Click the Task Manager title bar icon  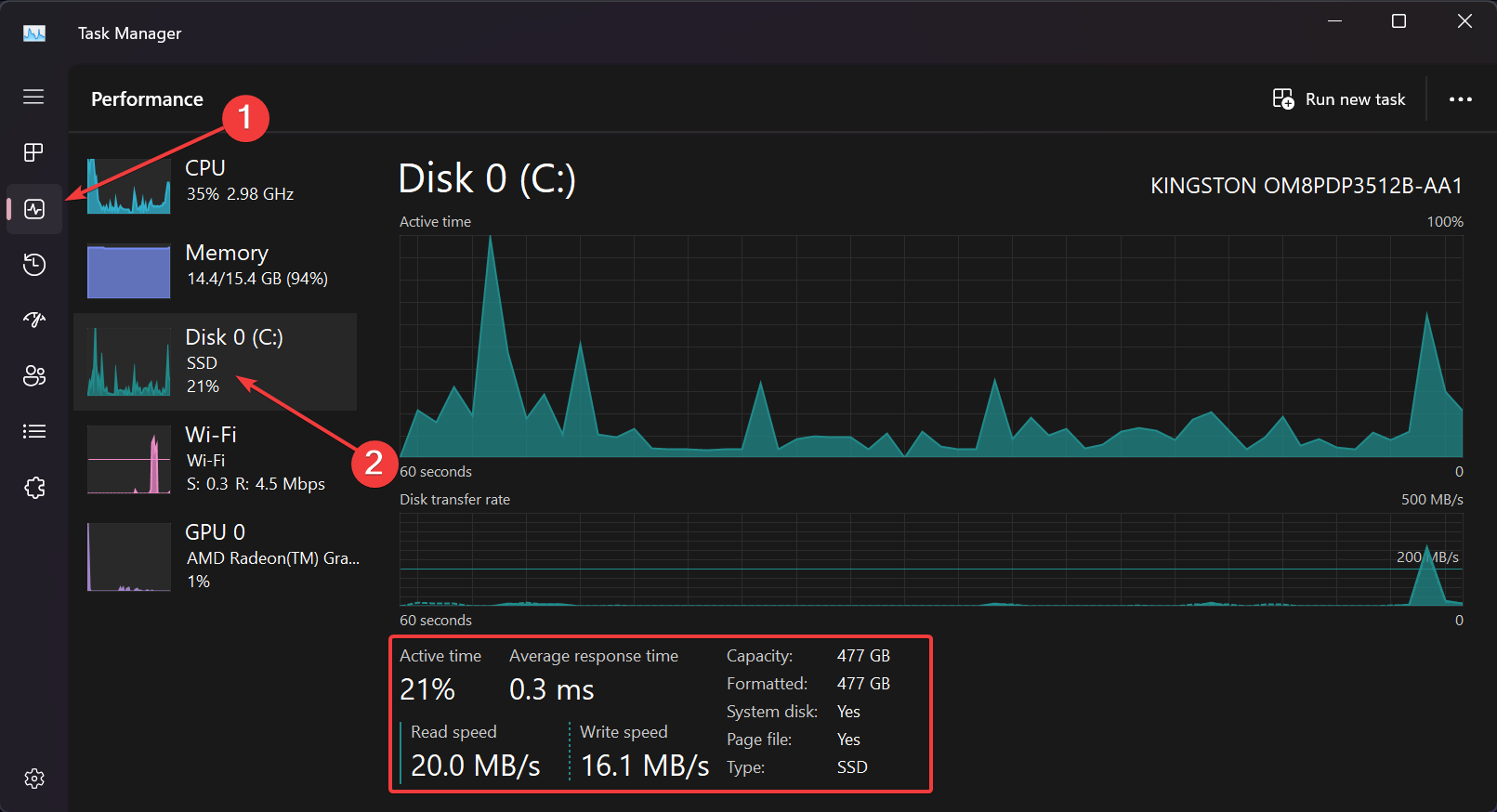pos(34,33)
